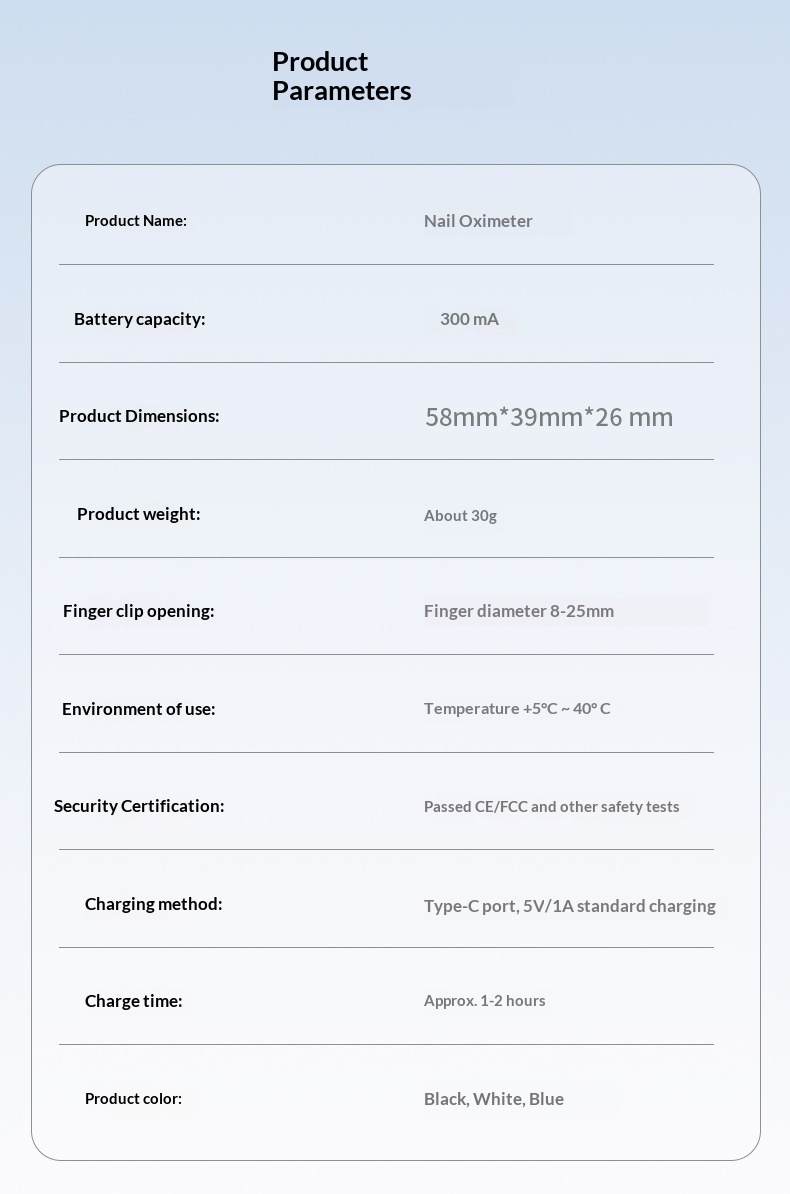Select the Battery capacity label
The height and width of the screenshot is (1194, 790).
tap(139, 319)
